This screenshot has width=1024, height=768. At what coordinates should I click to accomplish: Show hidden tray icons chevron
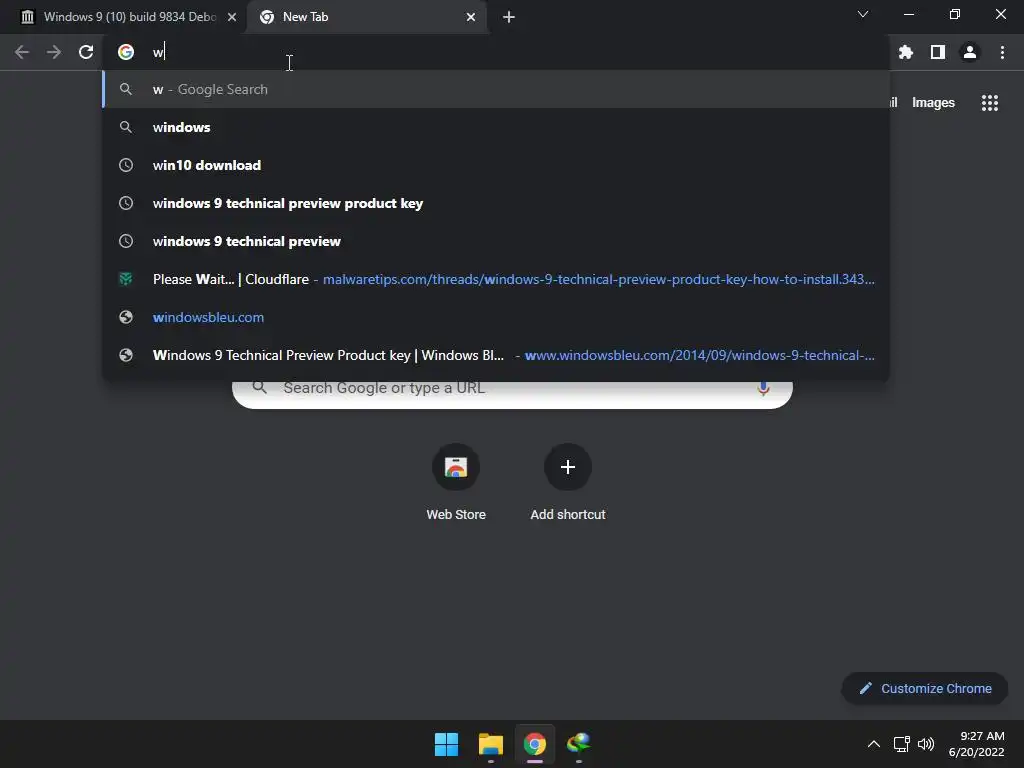(874, 744)
